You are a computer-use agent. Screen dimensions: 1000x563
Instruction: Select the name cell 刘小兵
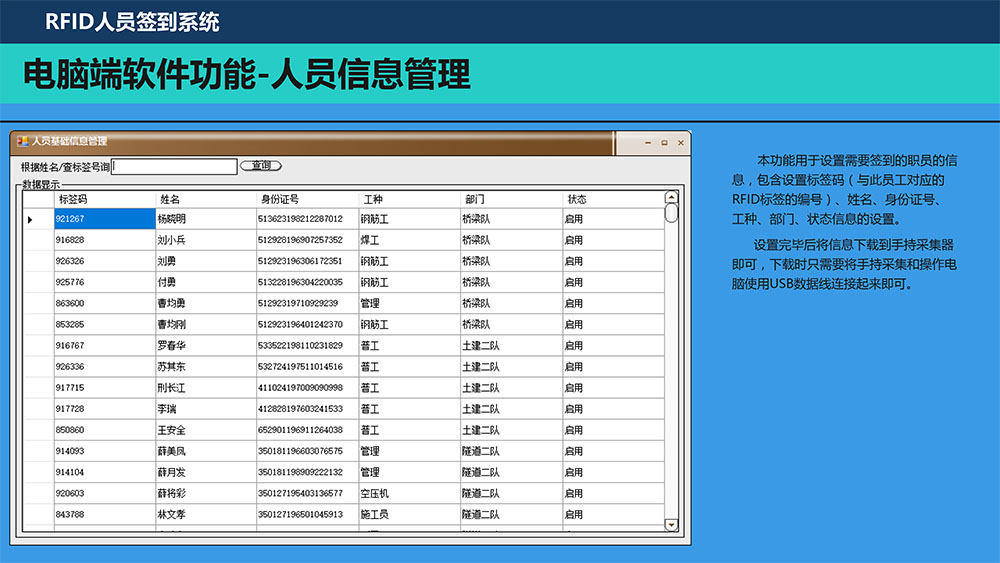click(205, 240)
